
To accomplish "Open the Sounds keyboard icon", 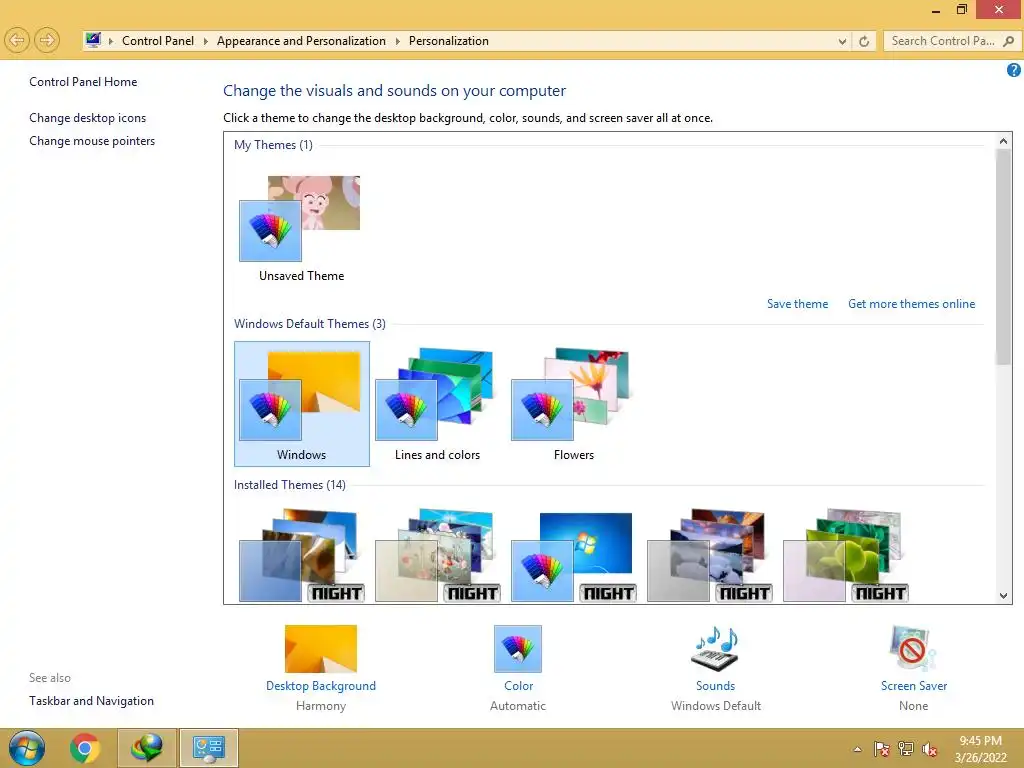I will pyautogui.click(x=716, y=648).
